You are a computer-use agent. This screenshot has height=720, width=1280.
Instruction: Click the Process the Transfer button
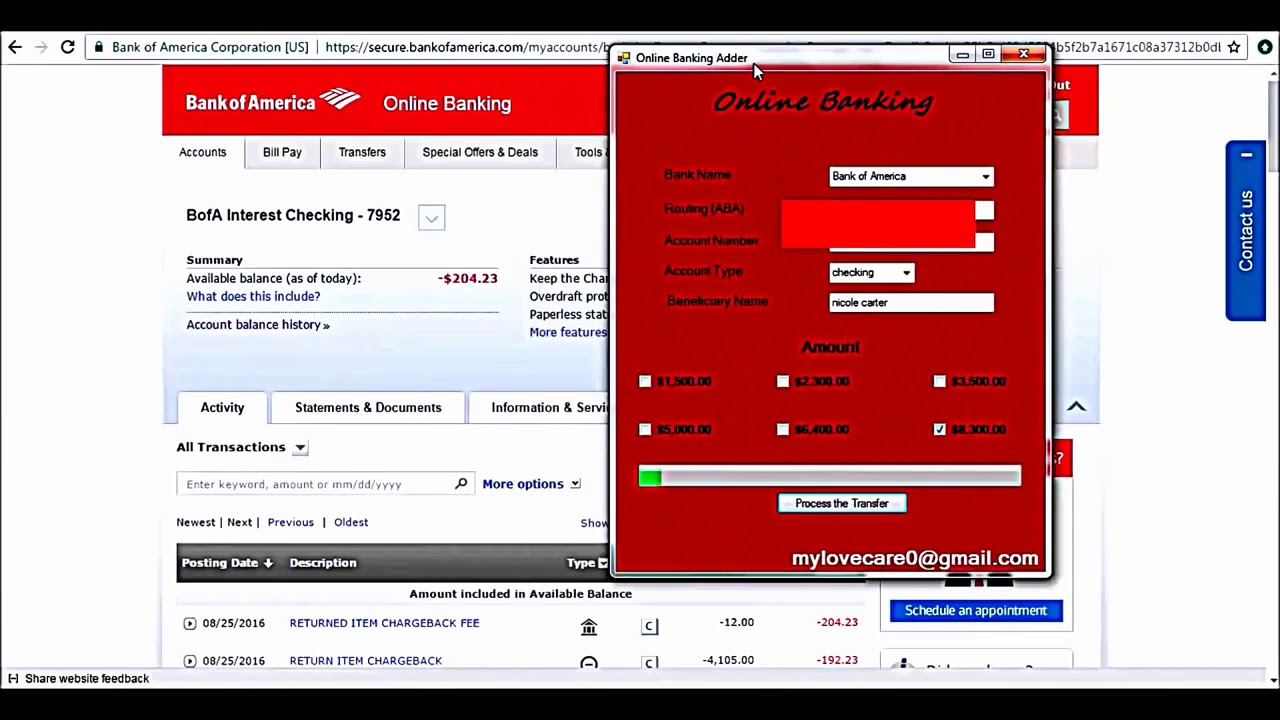pyautogui.click(x=842, y=504)
